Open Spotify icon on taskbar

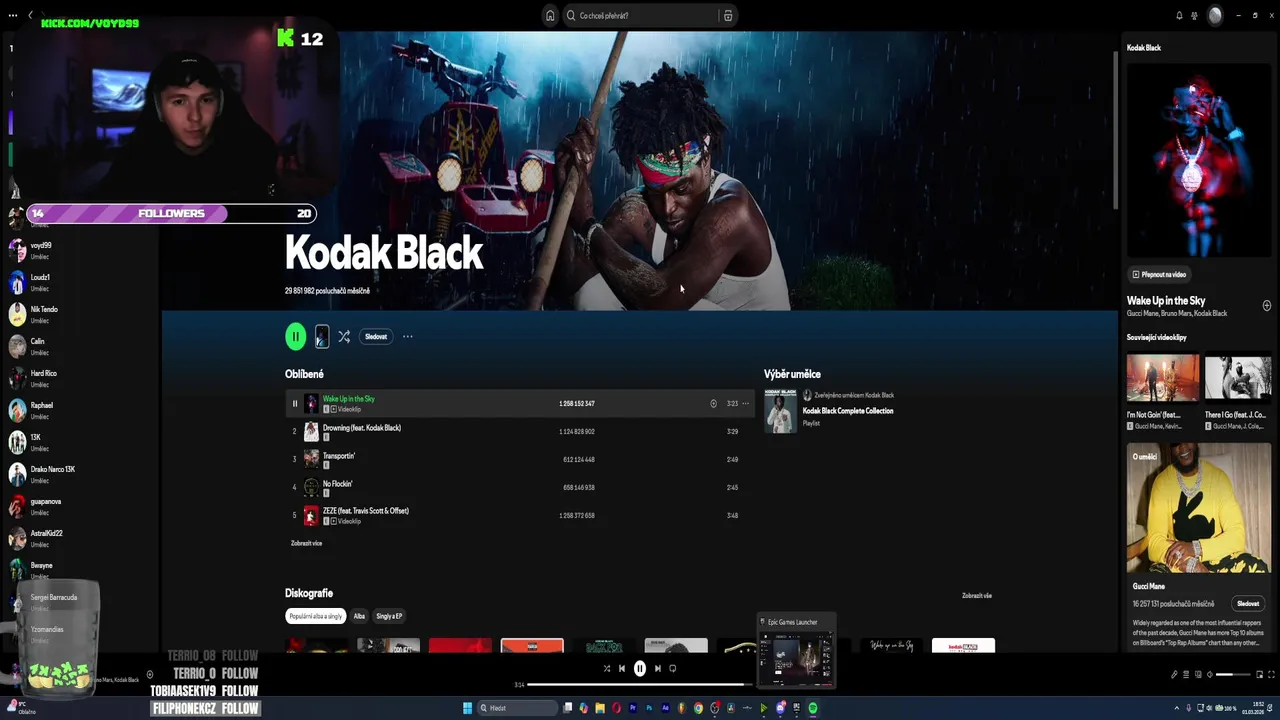coord(813,708)
